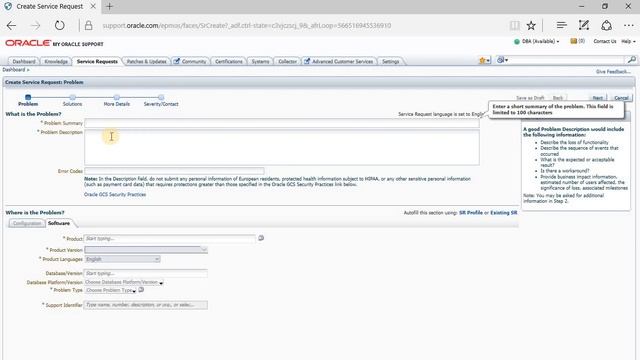Select the Service Requests tab
Viewport: 640px width, 360px height.
click(97, 61)
